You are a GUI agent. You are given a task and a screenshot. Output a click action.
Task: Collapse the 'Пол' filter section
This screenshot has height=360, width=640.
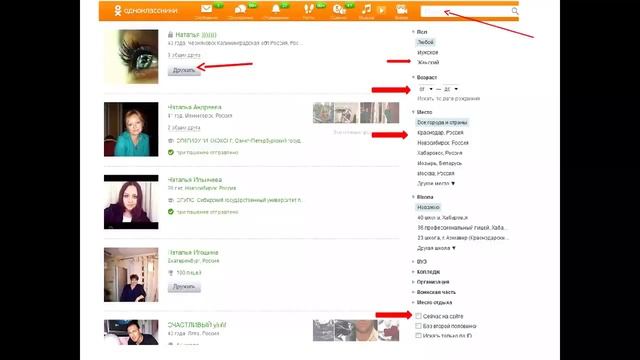(x=420, y=32)
